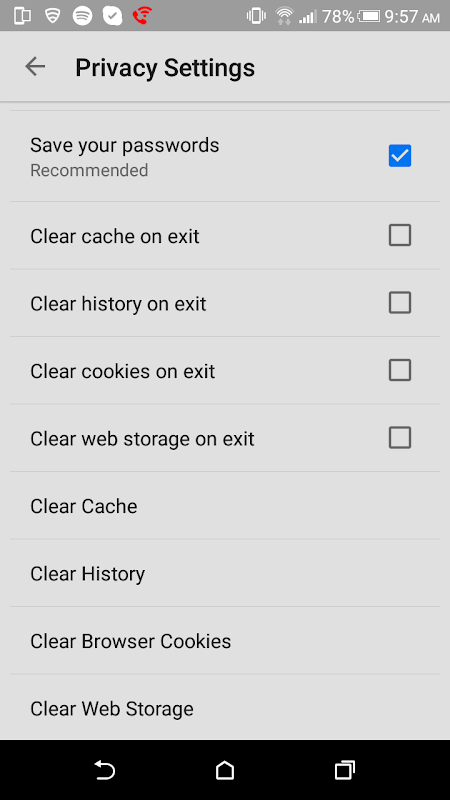Choose Clear Browser Cookies

pos(225,640)
